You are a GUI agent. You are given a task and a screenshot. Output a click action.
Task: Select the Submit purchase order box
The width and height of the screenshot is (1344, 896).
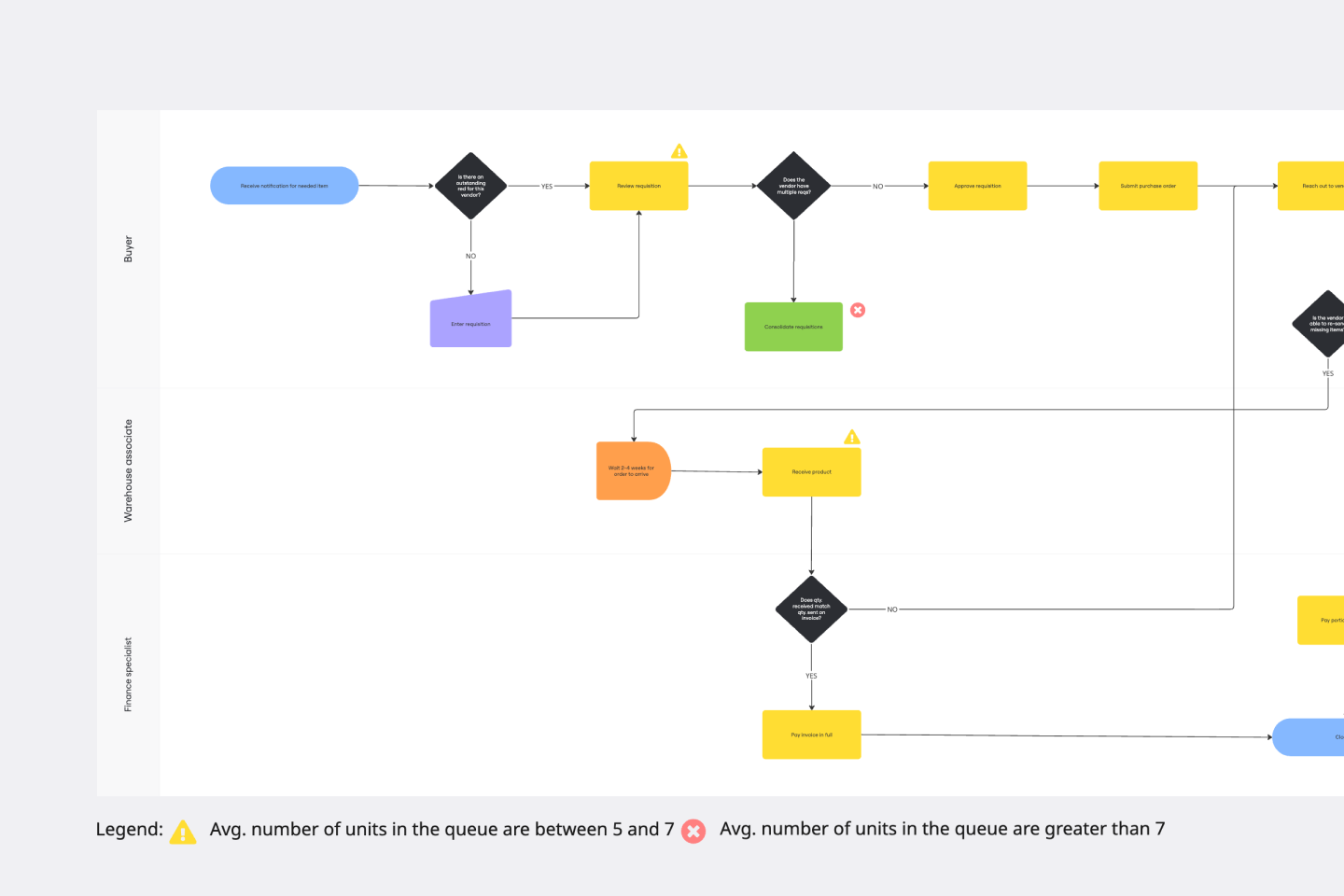click(x=1148, y=186)
